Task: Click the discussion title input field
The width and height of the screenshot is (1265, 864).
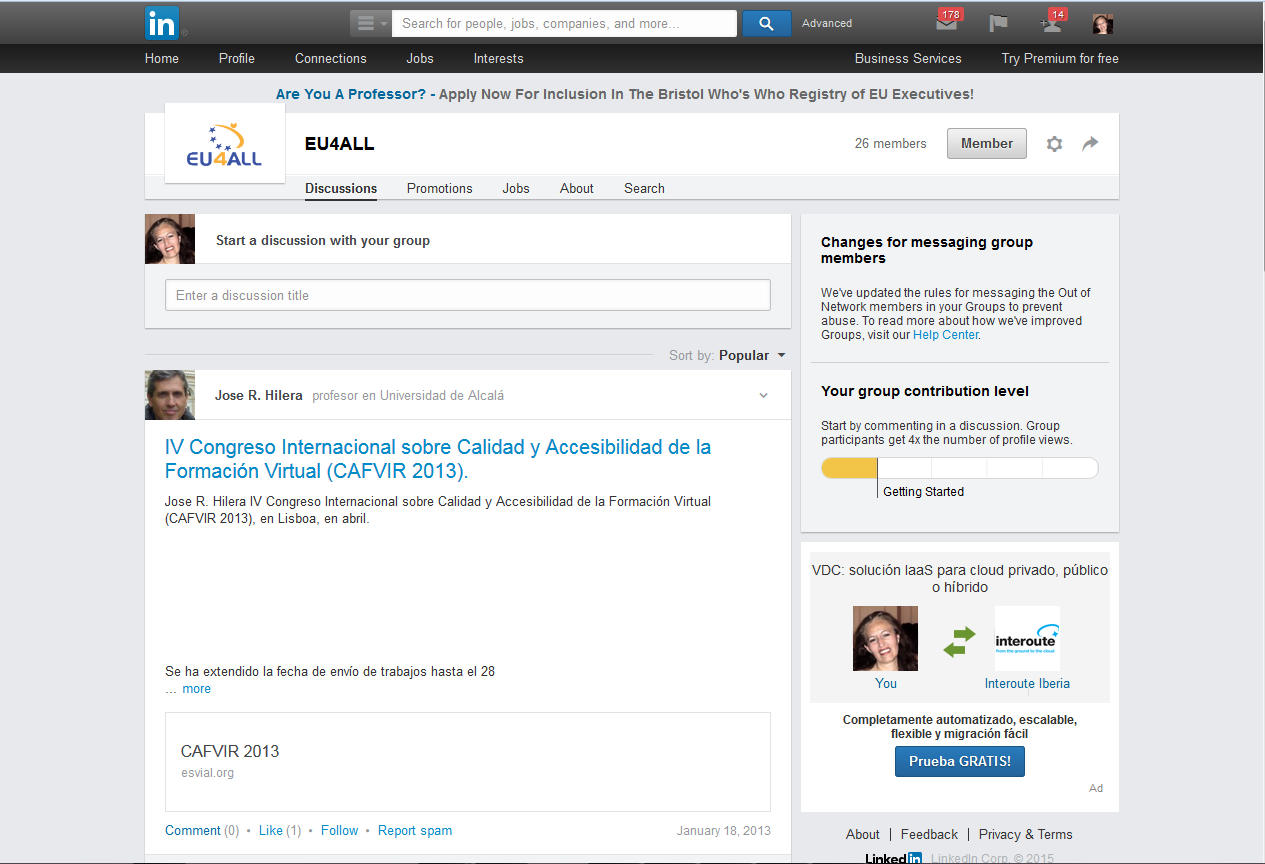Action: 468,295
